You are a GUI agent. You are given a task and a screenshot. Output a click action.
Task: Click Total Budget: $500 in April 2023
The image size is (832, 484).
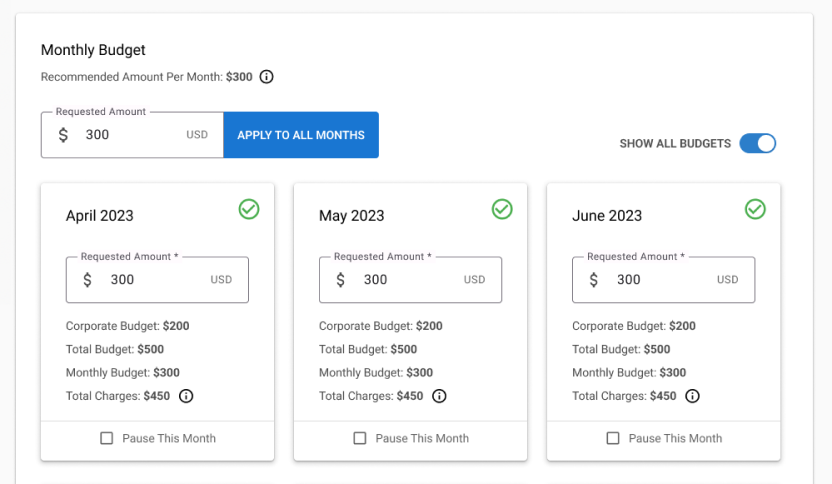(x=115, y=349)
